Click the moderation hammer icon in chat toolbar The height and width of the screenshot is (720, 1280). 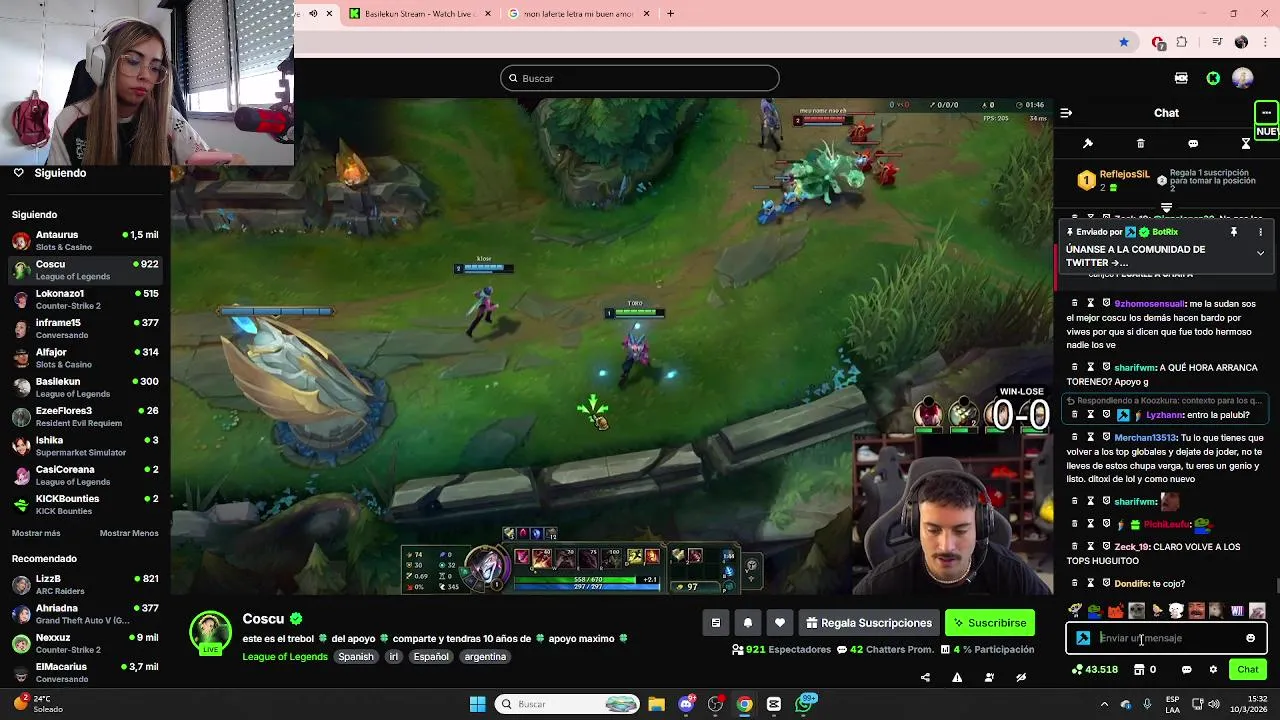[1088, 144]
